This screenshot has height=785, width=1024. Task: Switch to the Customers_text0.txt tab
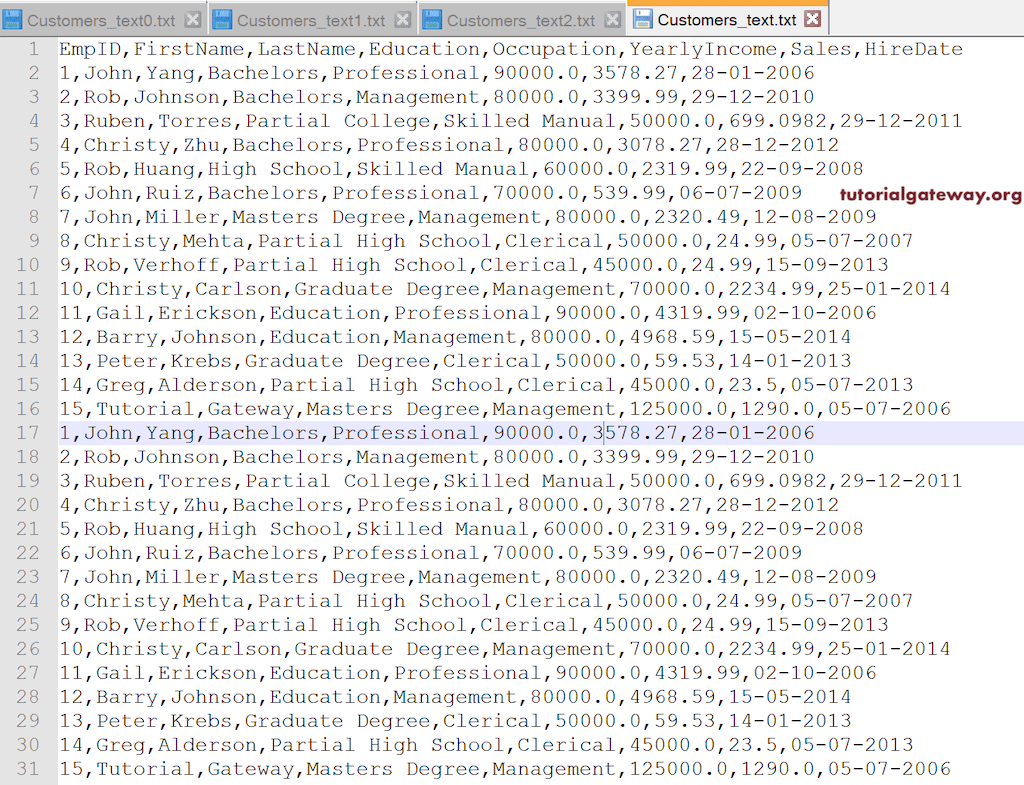point(101,21)
